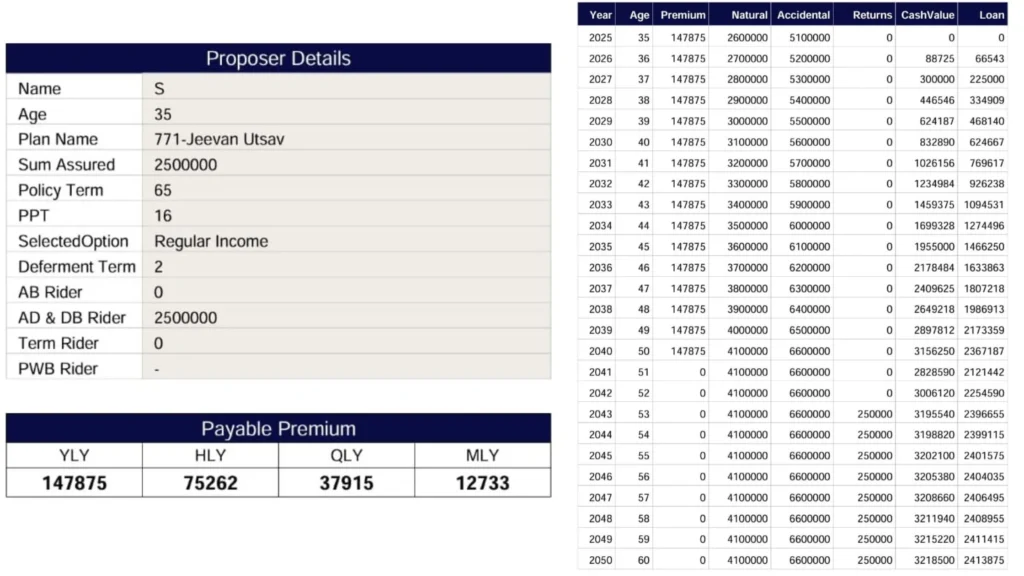Select the CashValue column header
This screenshot has width=1024, height=576.
[x=926, y=15]
